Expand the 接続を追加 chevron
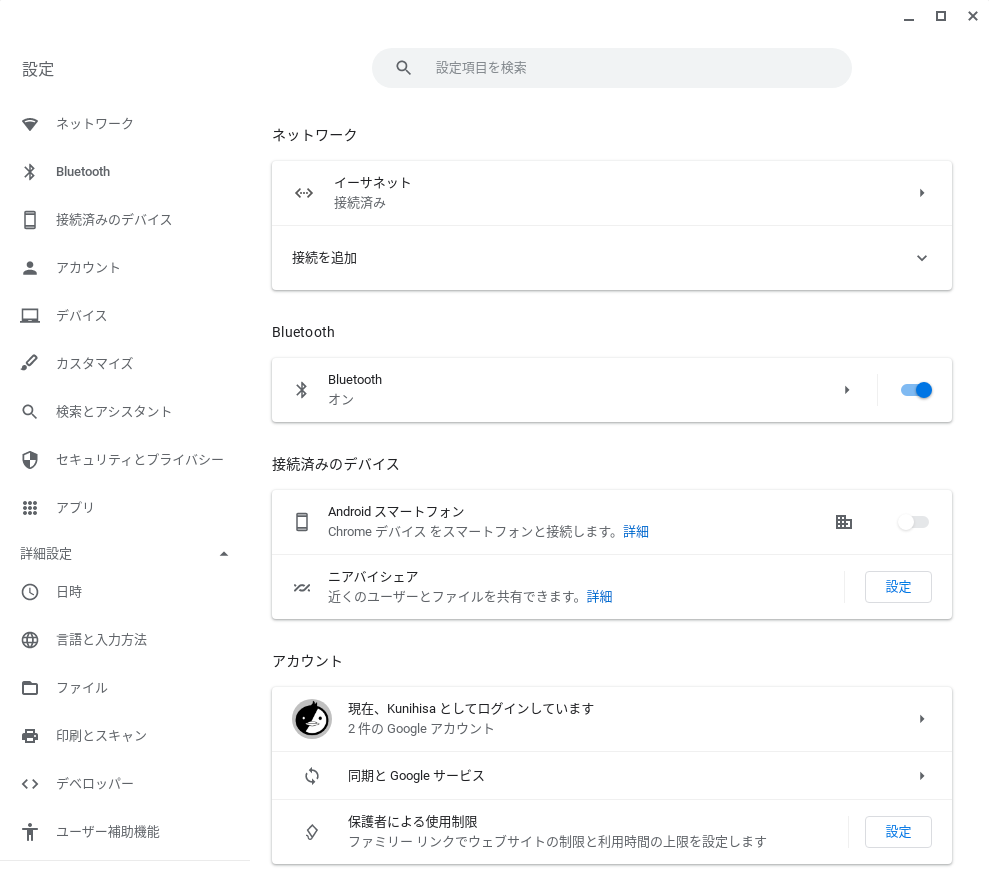 922,258
